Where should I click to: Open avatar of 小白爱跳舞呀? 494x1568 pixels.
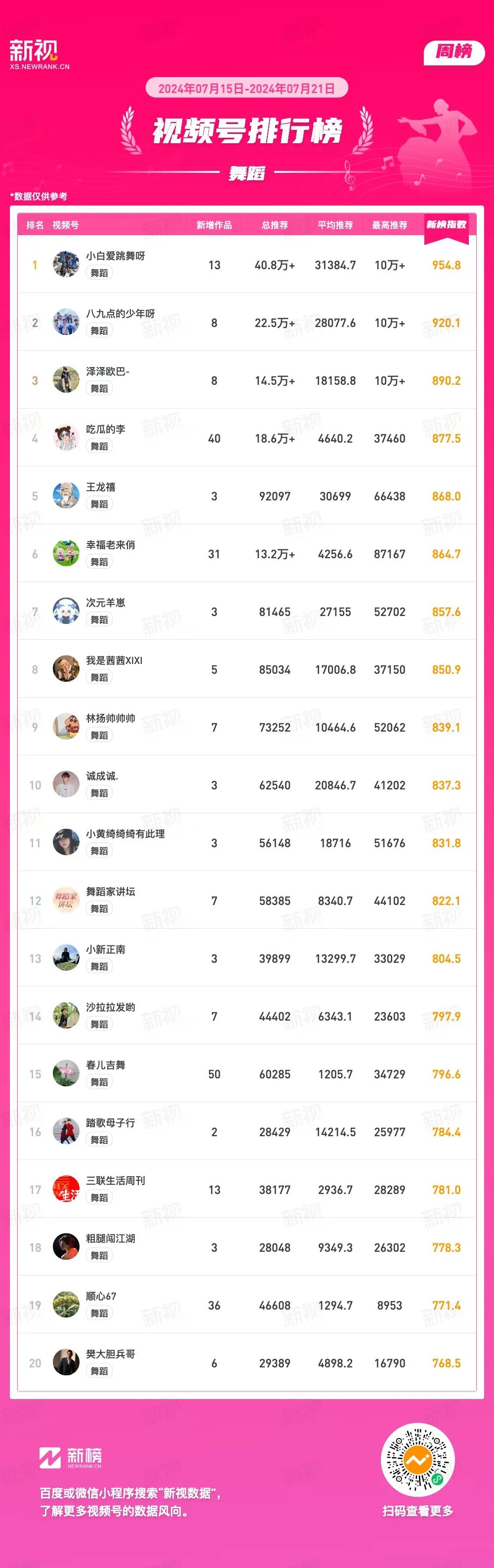pos(66,264)
